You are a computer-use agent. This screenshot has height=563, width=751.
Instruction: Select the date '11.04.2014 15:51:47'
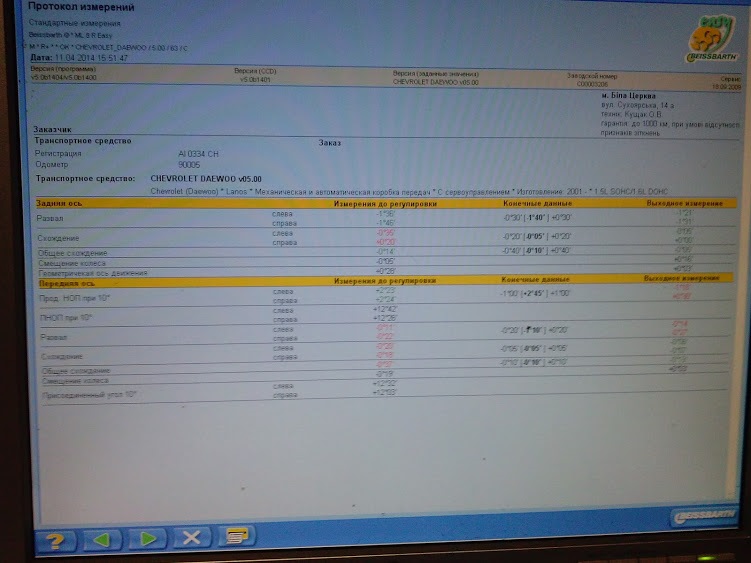tap(91, 58)
